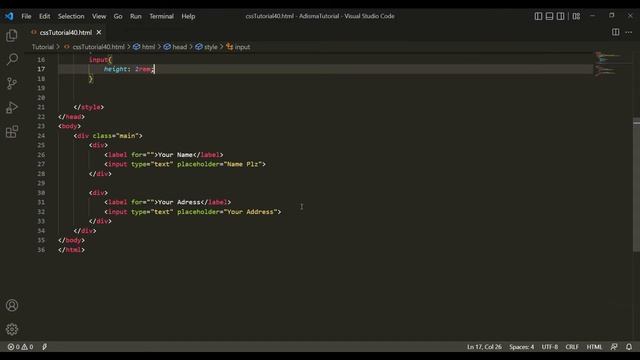
Task: Click the Tutorial breadcrumb folder
Action: [43, 47]
